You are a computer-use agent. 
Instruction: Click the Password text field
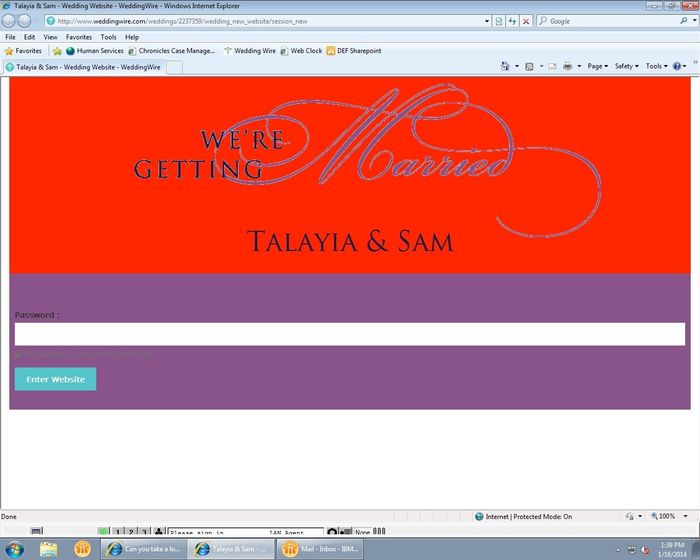pos(350,334)
